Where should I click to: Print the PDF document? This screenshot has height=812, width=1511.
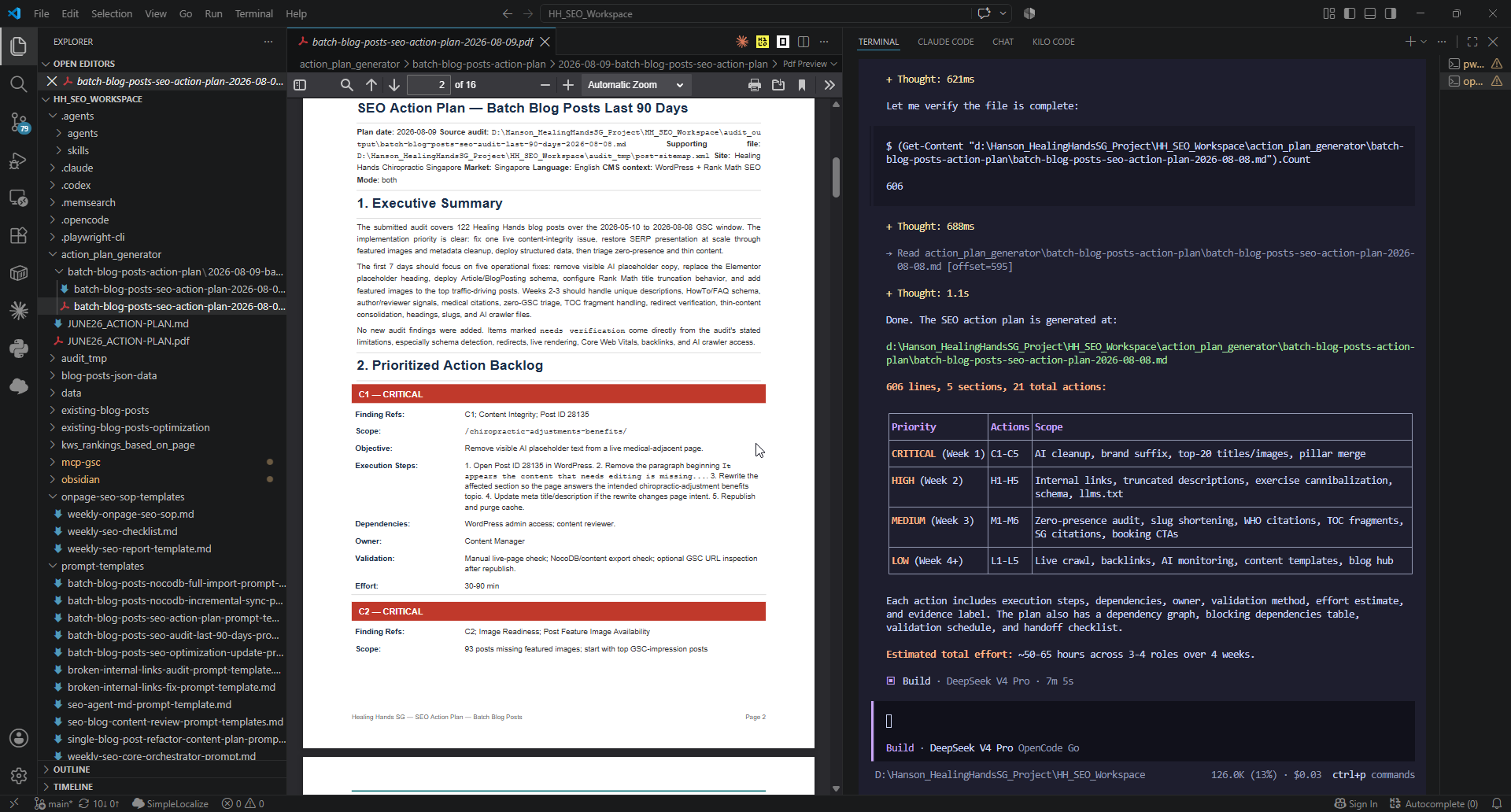point(755,85)
